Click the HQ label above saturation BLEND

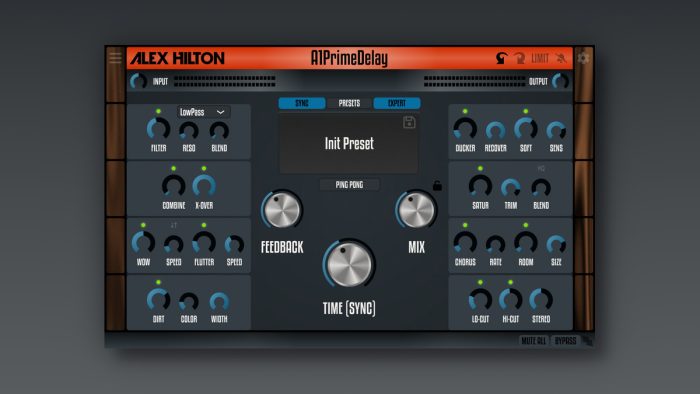(541, 169)
